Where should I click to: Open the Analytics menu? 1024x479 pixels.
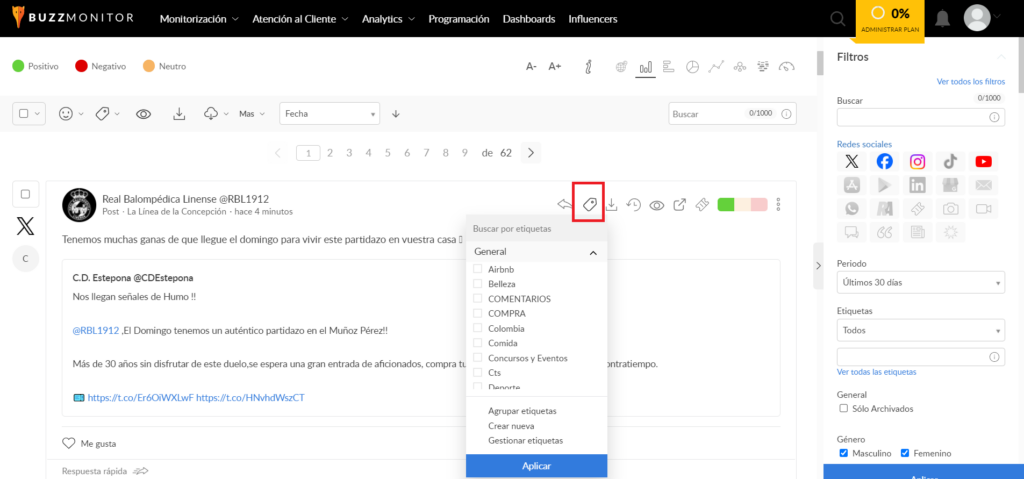point(389,19)
